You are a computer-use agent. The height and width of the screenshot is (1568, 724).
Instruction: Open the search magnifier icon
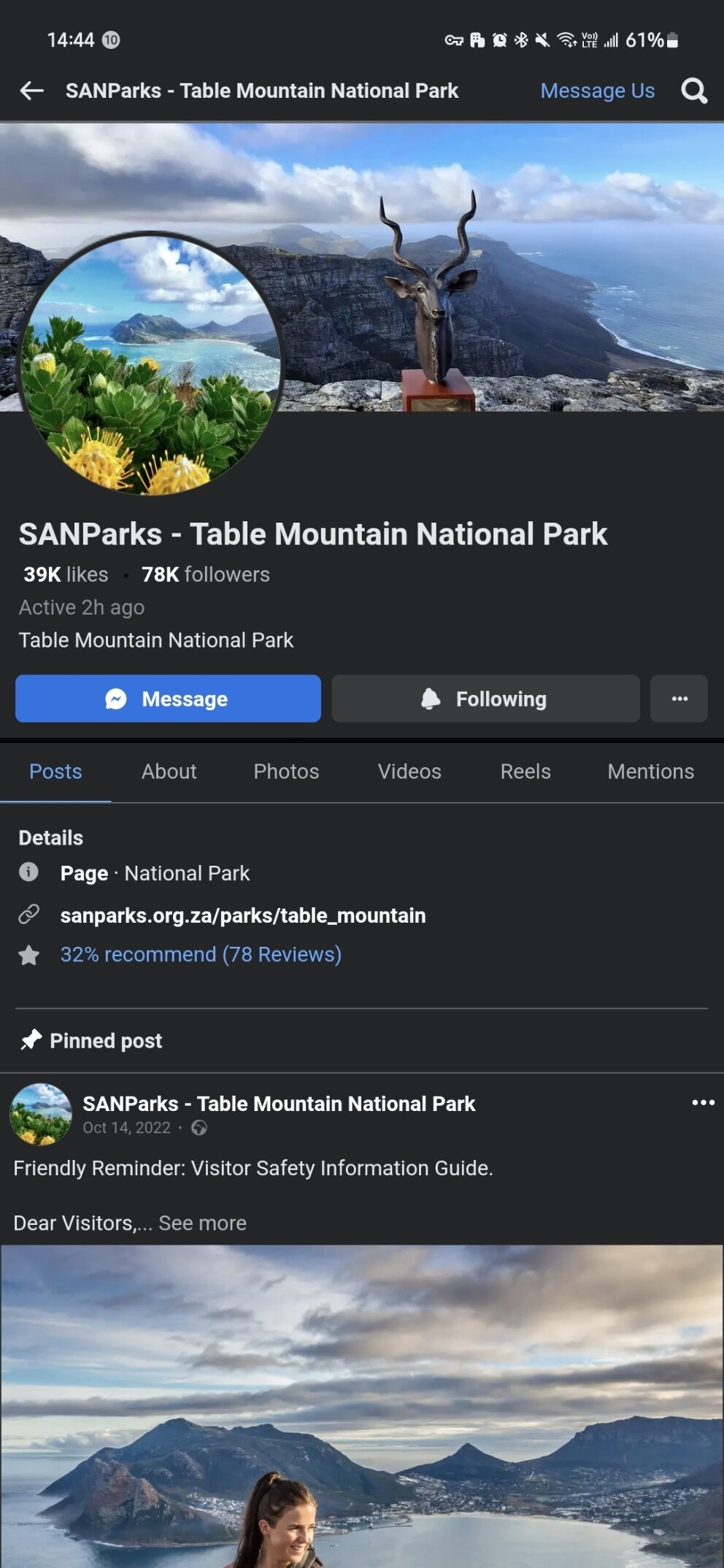click(693, 91)
